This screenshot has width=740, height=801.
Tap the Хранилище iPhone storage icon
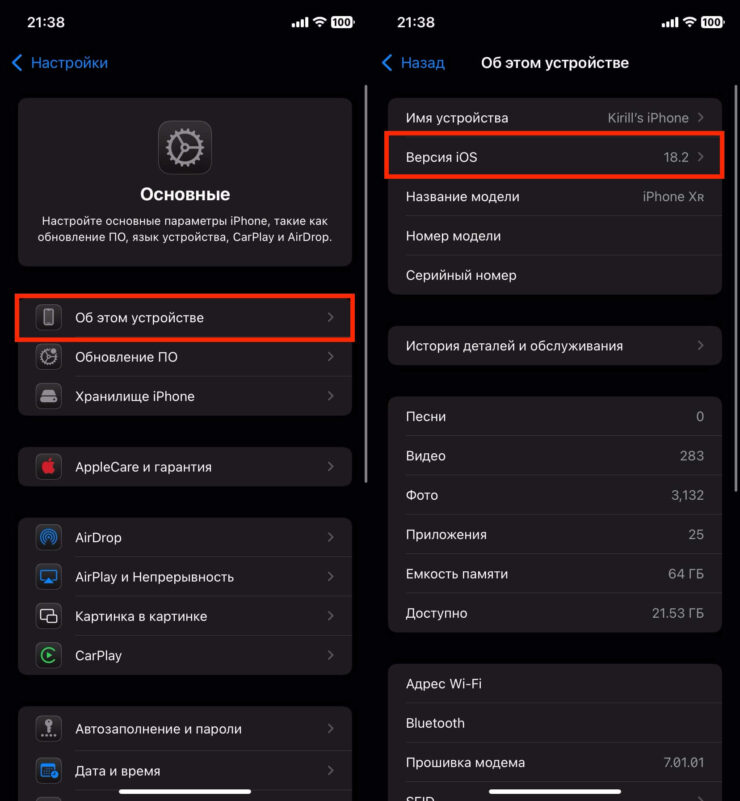point(48,396)
